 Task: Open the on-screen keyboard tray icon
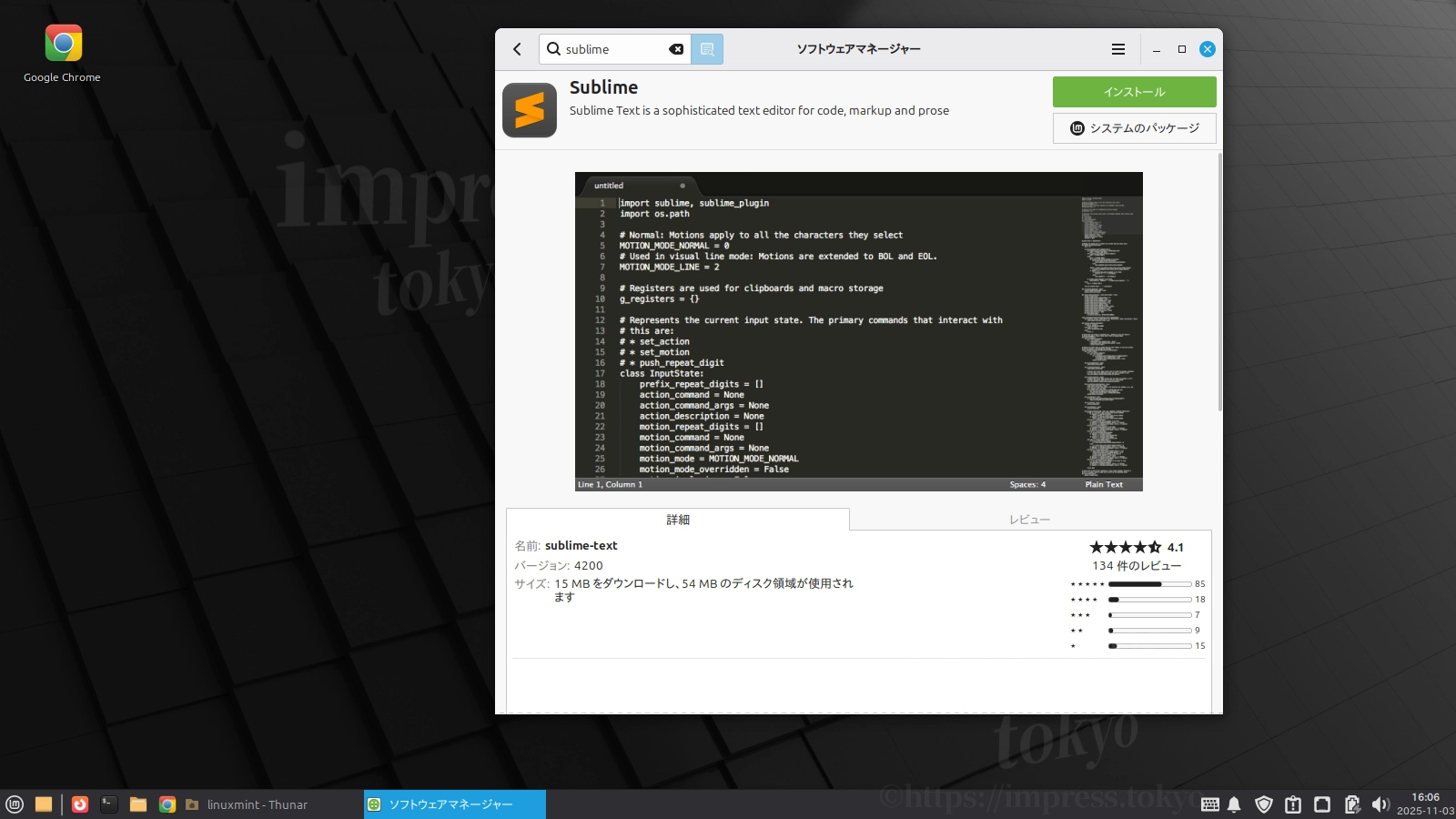click(1210, 804)
